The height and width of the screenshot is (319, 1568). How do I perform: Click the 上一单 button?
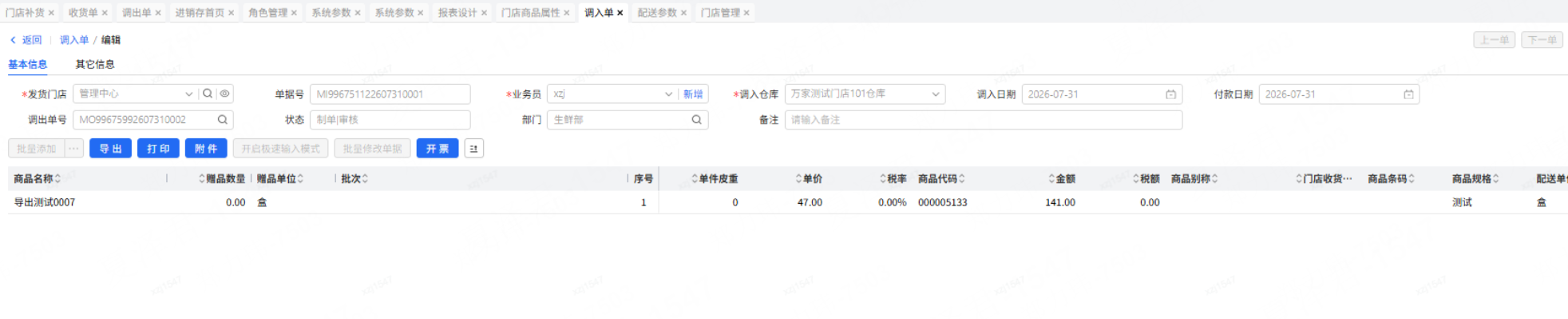click(x=1495, y=40)
